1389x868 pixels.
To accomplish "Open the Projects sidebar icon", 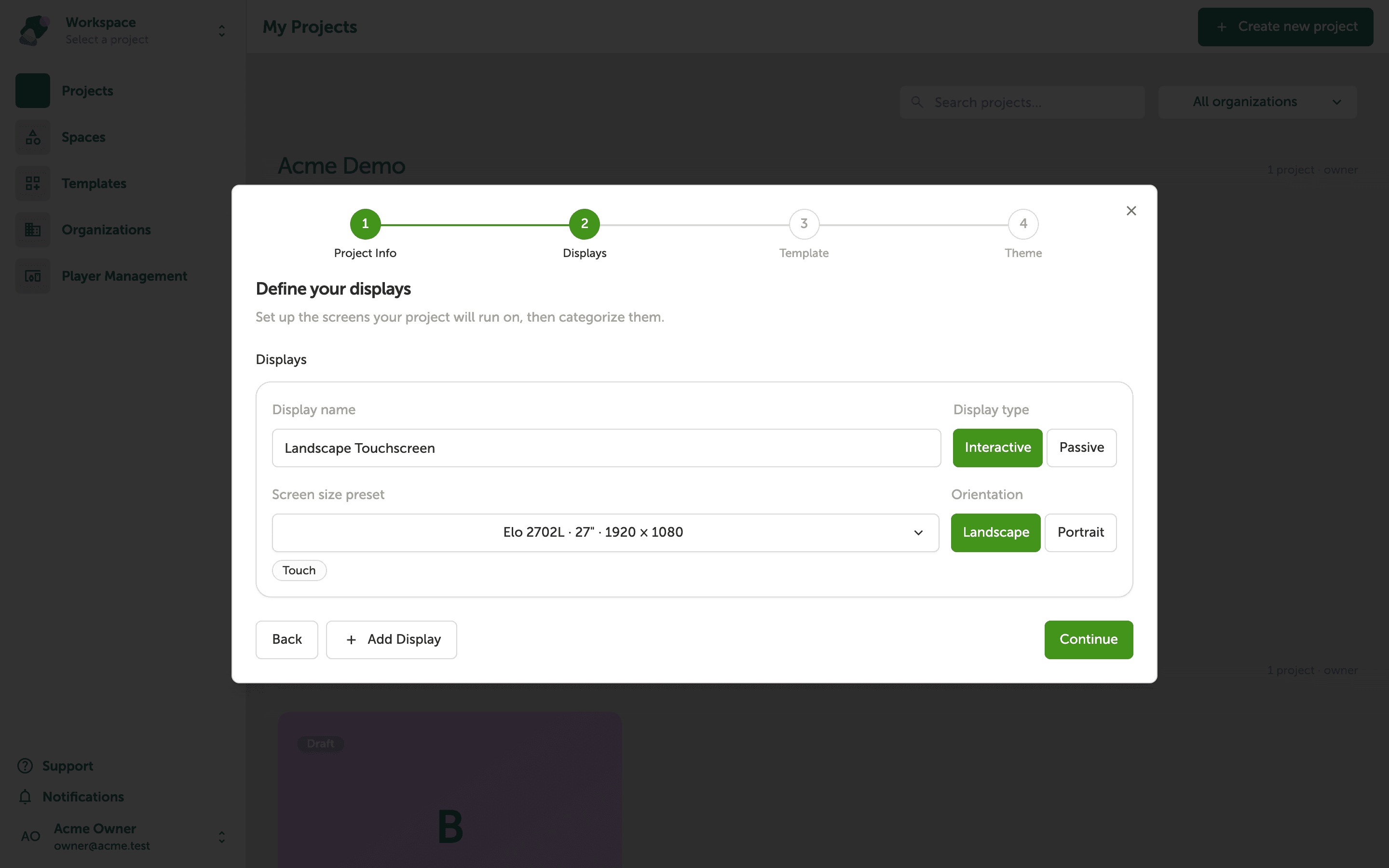I will click(33, 91).
